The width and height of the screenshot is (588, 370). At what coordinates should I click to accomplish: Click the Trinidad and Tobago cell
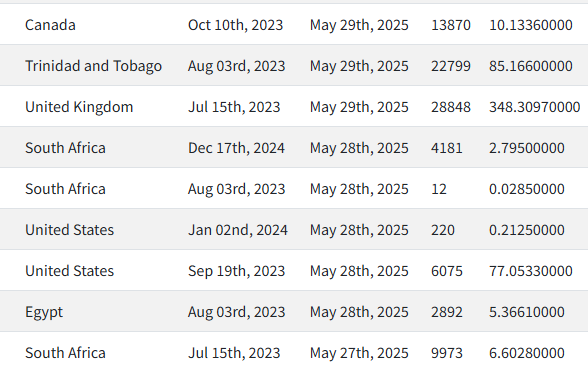click(93, 66)
